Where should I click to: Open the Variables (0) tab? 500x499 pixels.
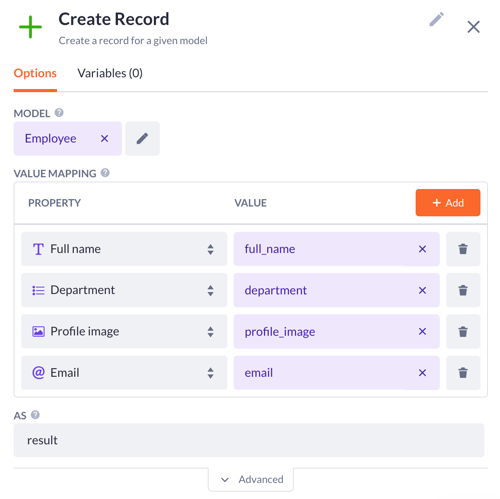pyautogui.click(x=110, y=73)
